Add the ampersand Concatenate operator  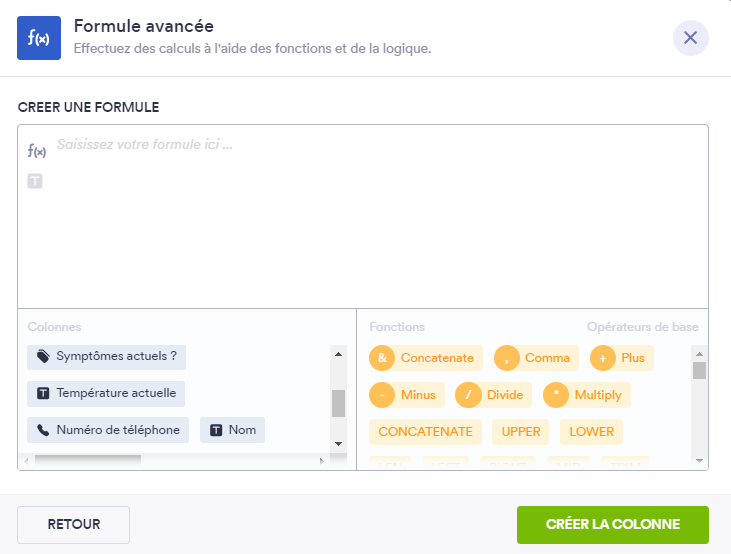coord(426,358)
